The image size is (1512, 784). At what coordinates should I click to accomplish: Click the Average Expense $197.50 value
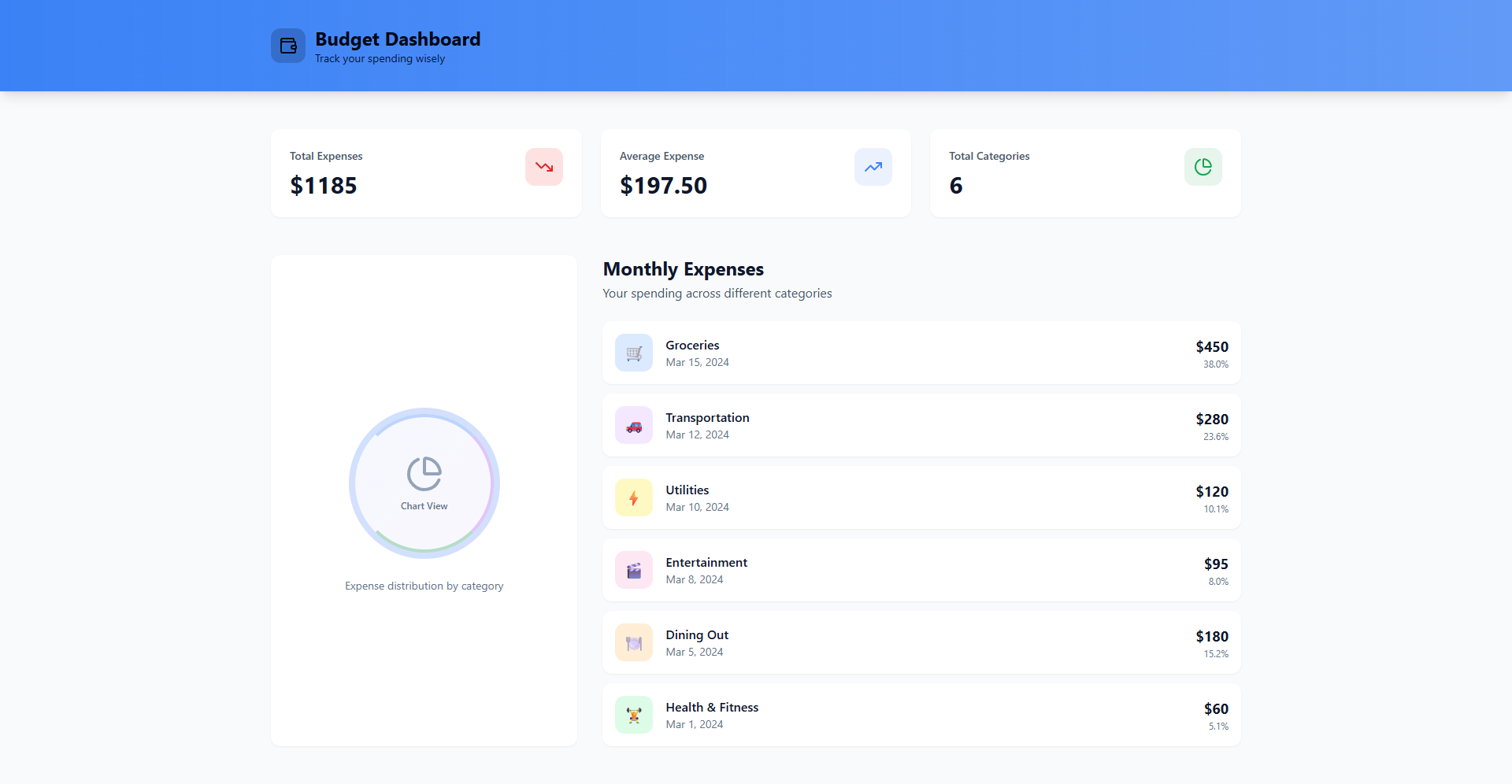tap(663, 186)
